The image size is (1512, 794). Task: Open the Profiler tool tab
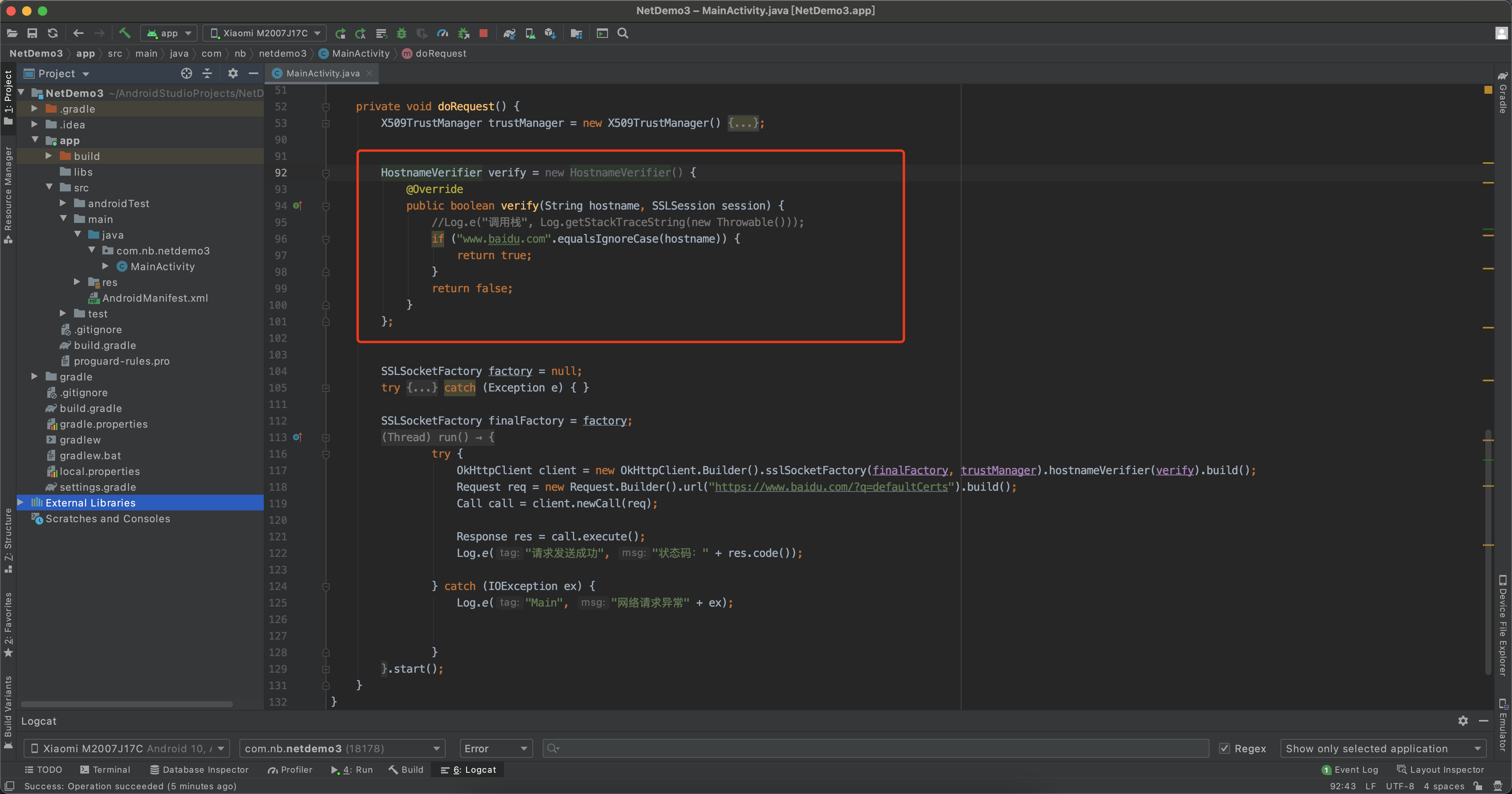tap(290, 769)
